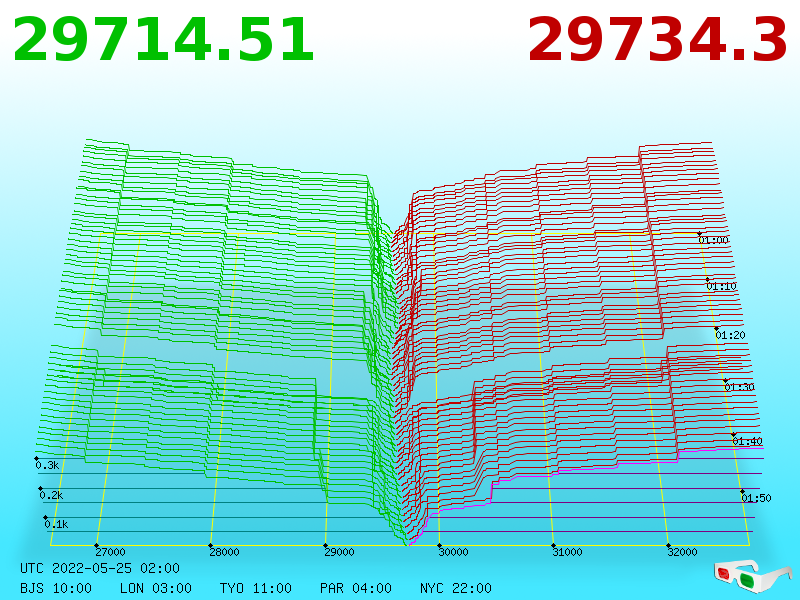
Task: Click the TYO 11:00 time label
Action: 256,588
